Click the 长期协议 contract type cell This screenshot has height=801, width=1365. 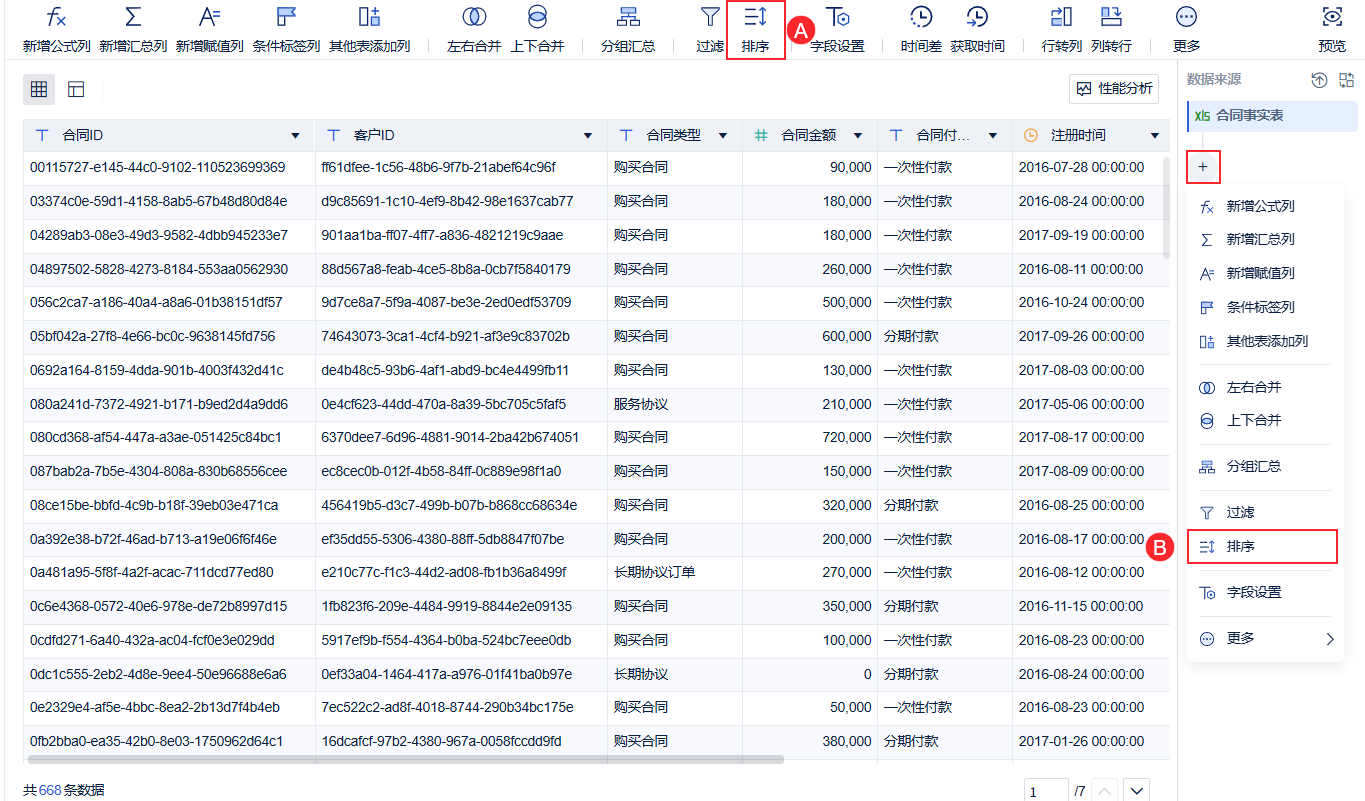tap(675, 674)
